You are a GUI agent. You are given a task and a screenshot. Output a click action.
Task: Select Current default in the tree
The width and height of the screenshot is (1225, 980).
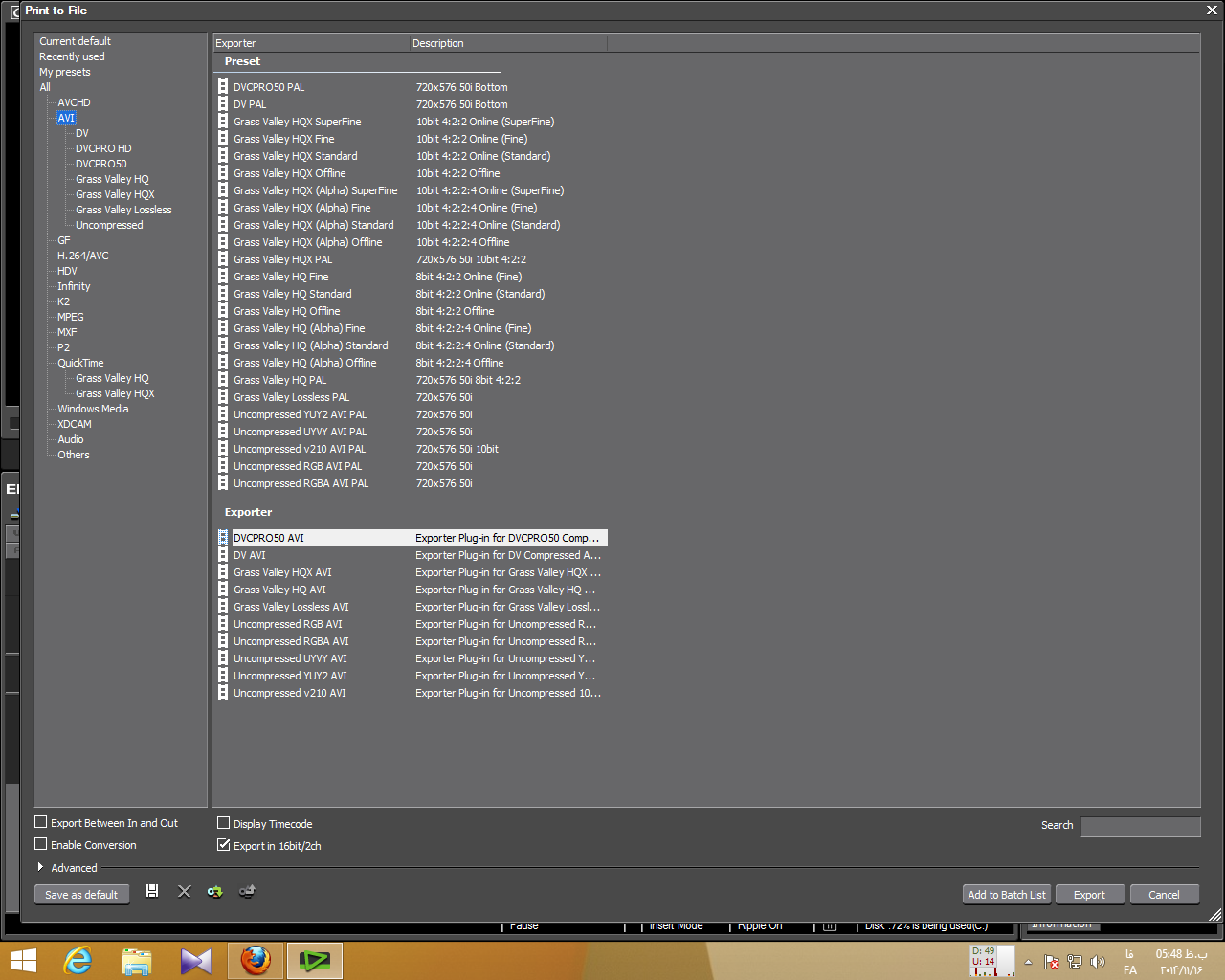pyautogui.click(x=75, y=41)
